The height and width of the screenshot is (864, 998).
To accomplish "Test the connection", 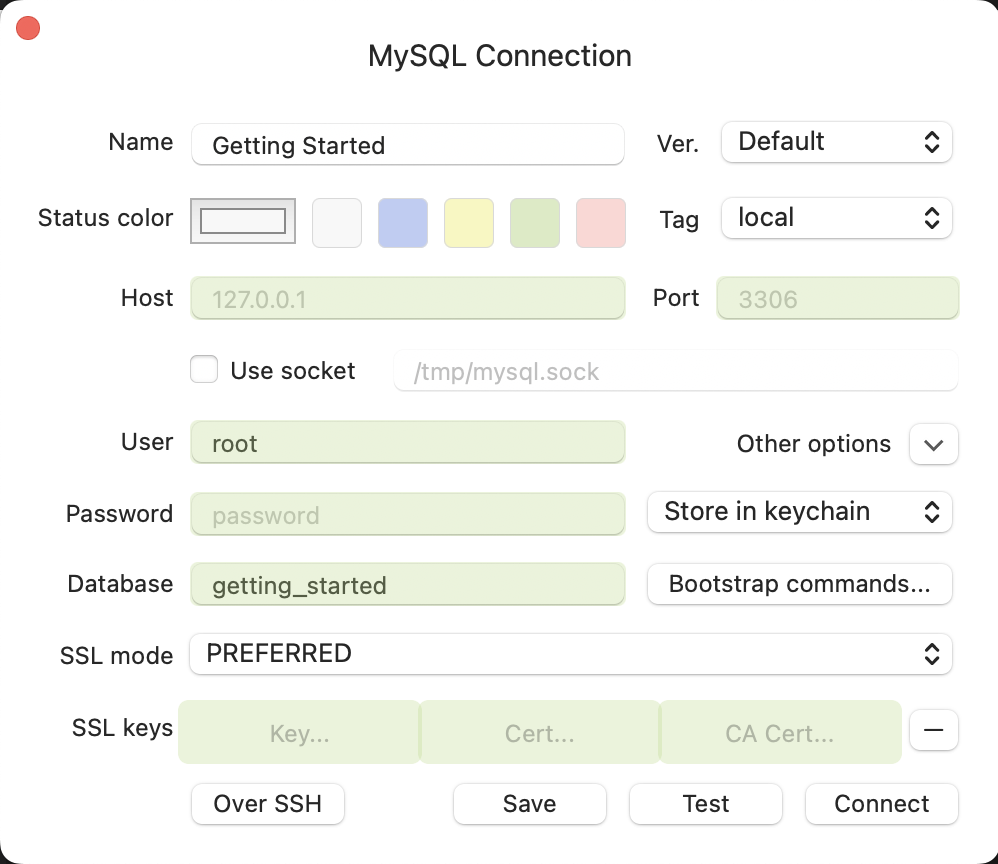I will pyautogui.click(x=705, y=804).
